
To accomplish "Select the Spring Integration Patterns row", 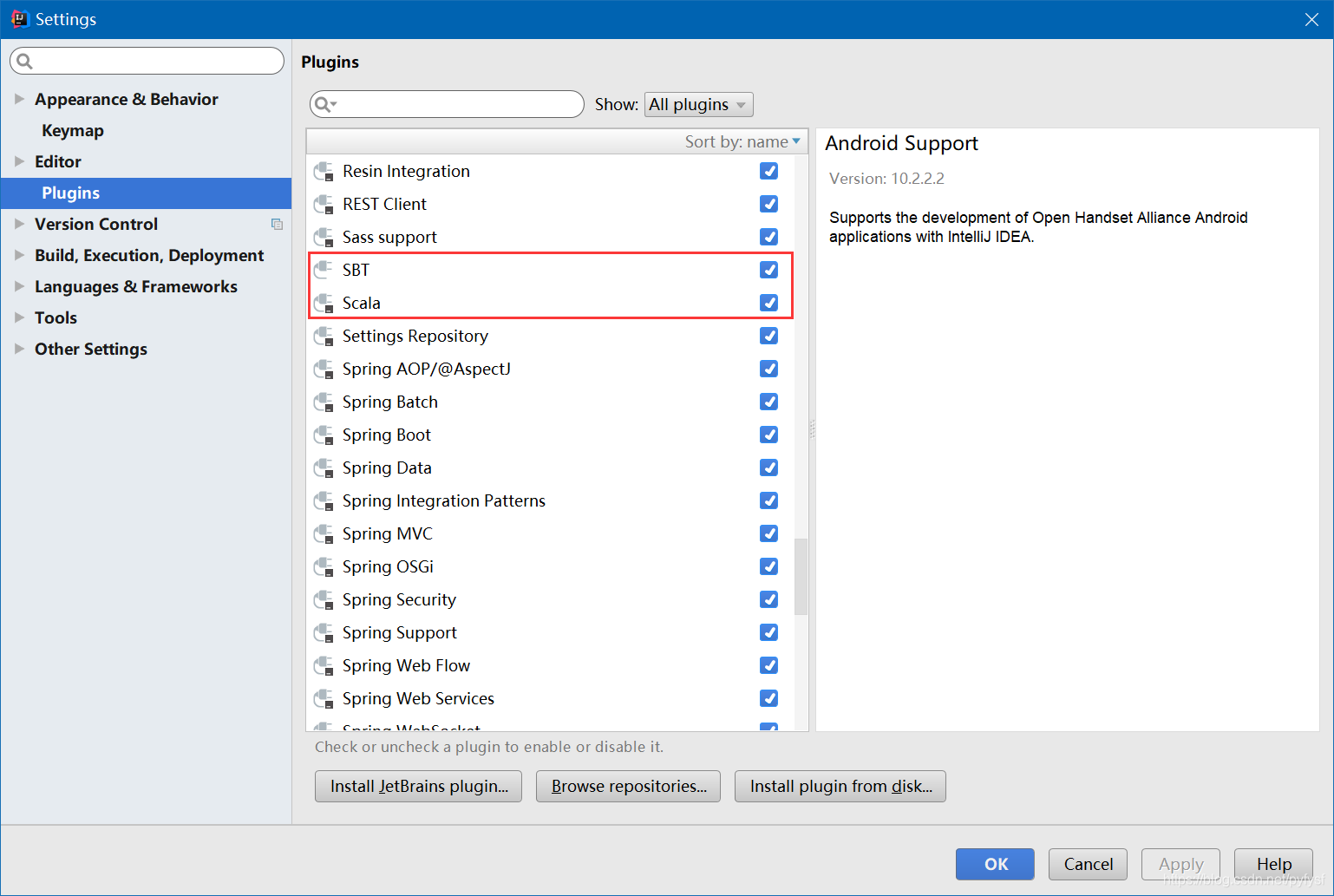I will point(550,500).
